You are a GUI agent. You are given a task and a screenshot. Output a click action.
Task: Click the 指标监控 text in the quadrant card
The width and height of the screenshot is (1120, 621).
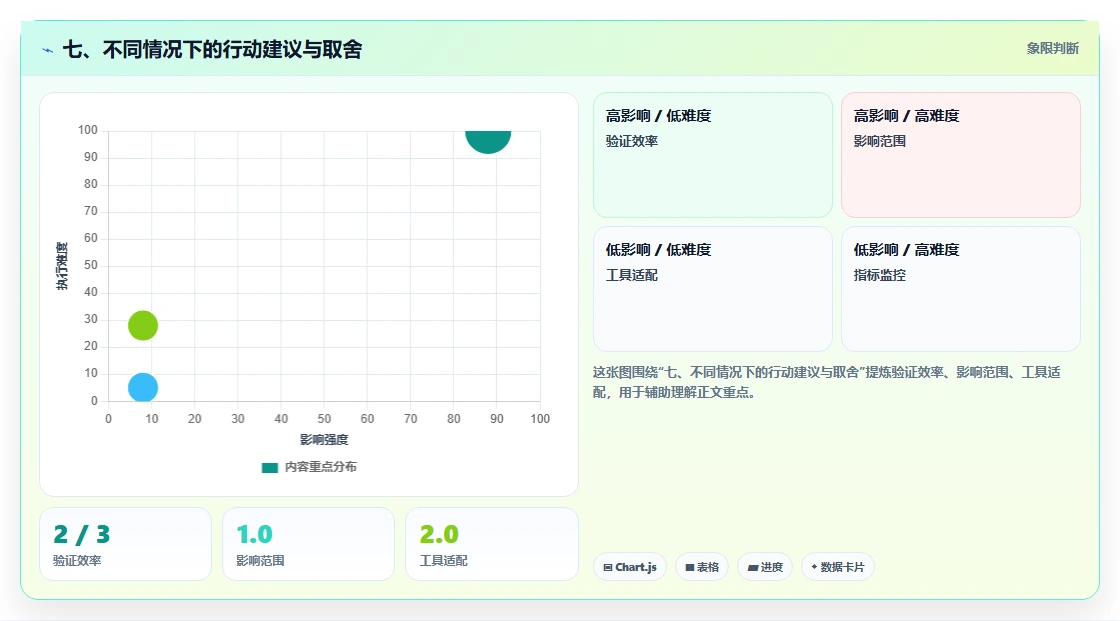click(880, 275)
